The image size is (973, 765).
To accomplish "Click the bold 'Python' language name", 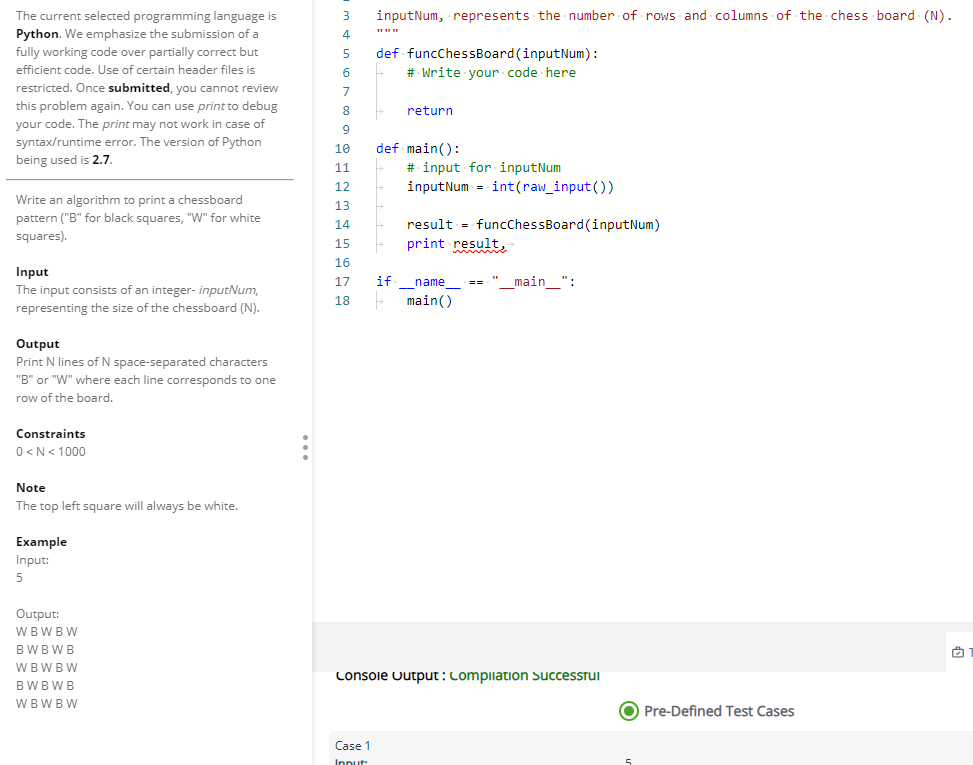I will tap(37, 34).
